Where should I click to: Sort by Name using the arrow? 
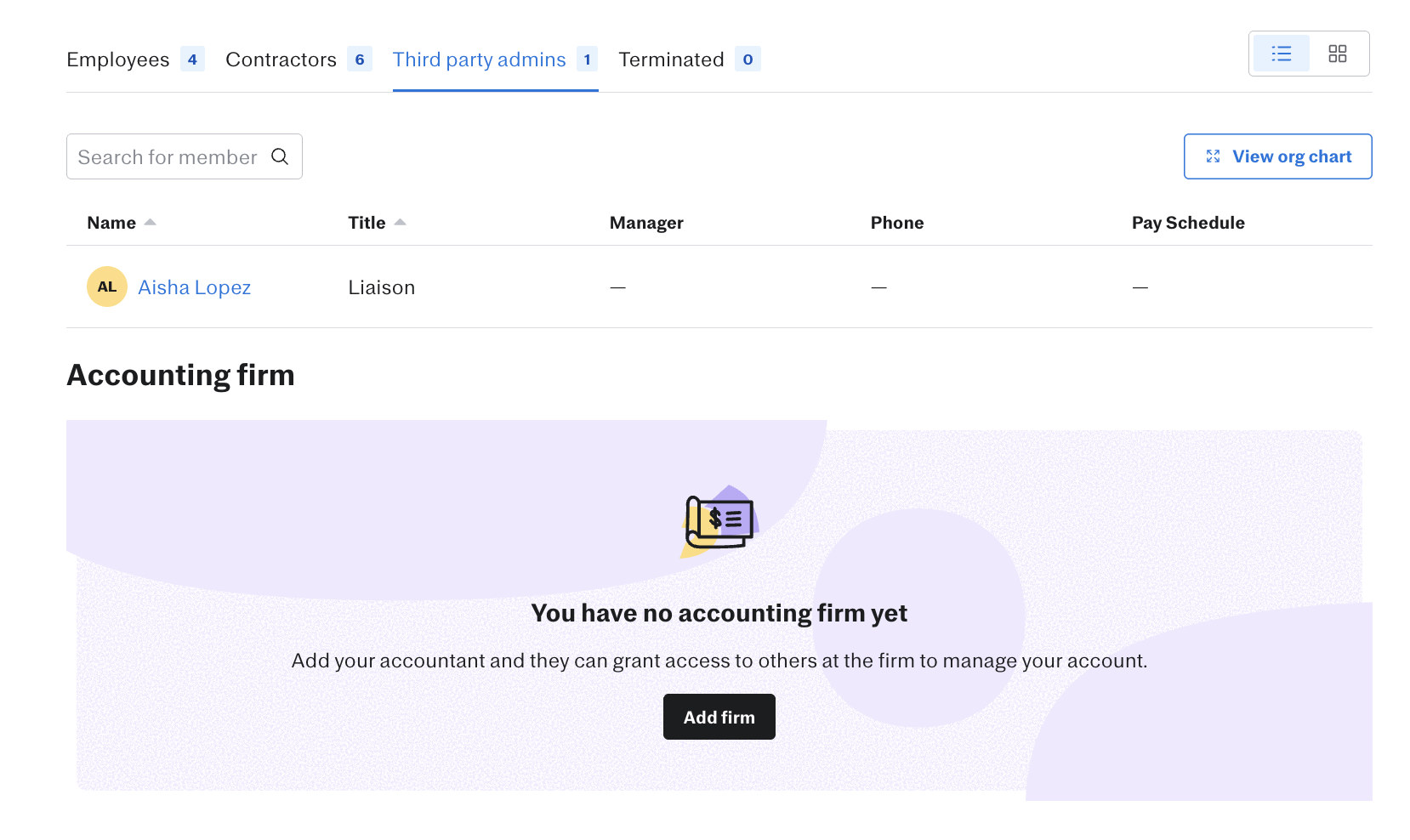(x=151, y=222)
